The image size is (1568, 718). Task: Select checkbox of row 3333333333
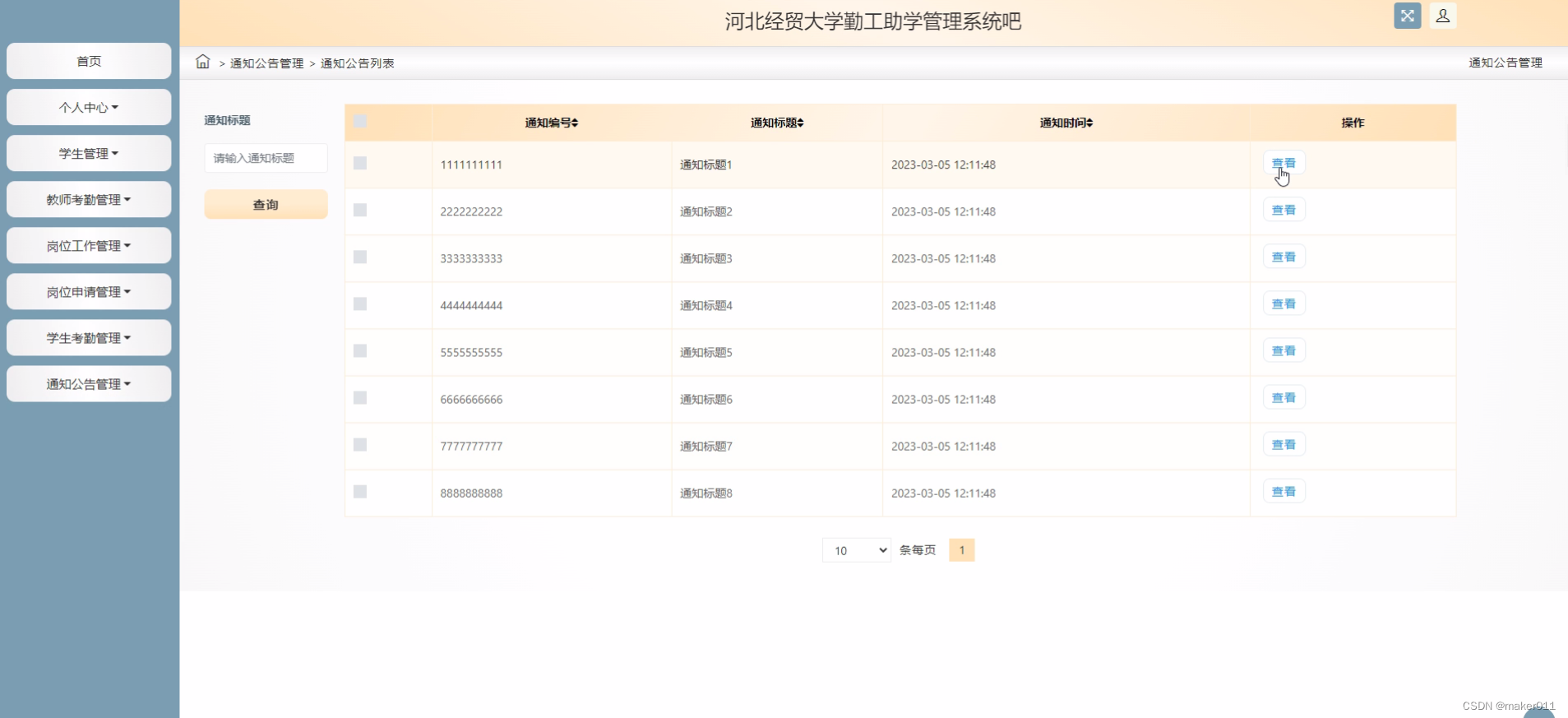[x=360, y=257]
